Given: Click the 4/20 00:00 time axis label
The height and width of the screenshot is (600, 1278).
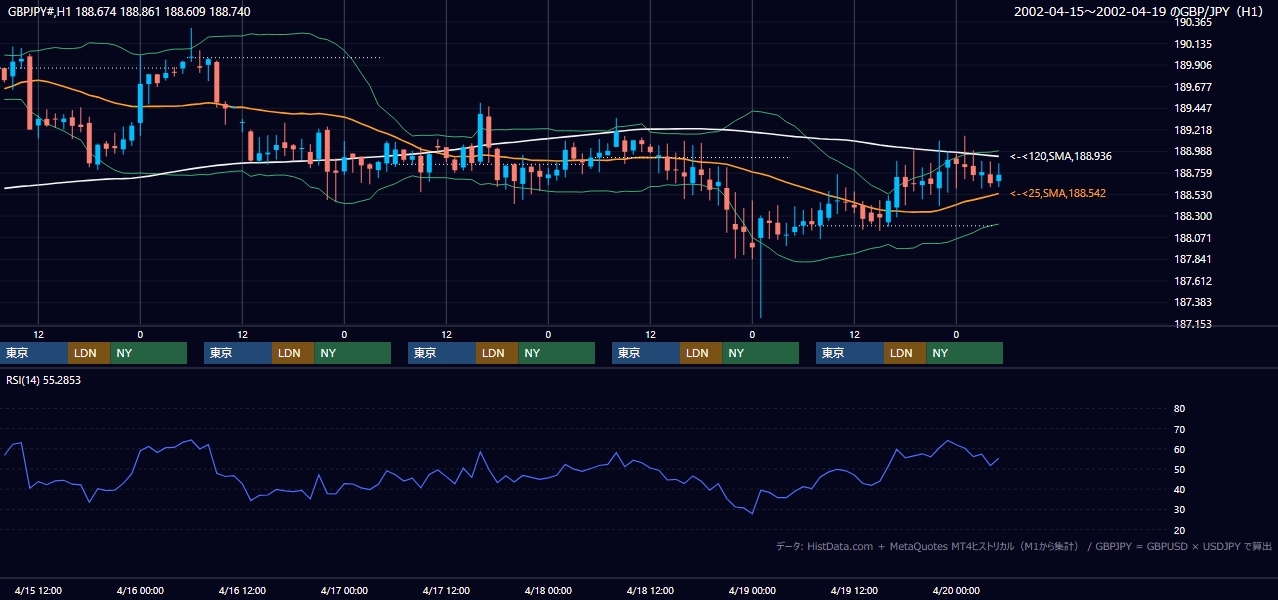Looking at the screenshot, I should click(x=956, y=590).
